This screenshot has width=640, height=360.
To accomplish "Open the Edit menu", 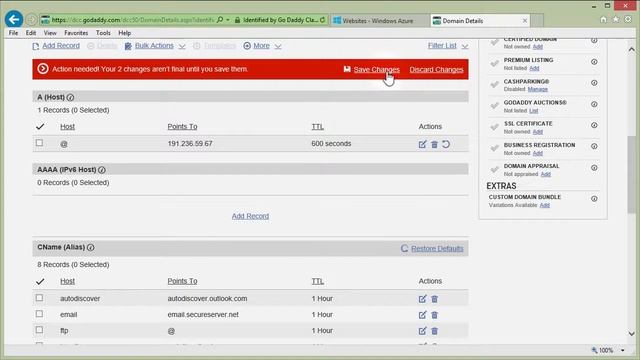I will click(31, 33).
